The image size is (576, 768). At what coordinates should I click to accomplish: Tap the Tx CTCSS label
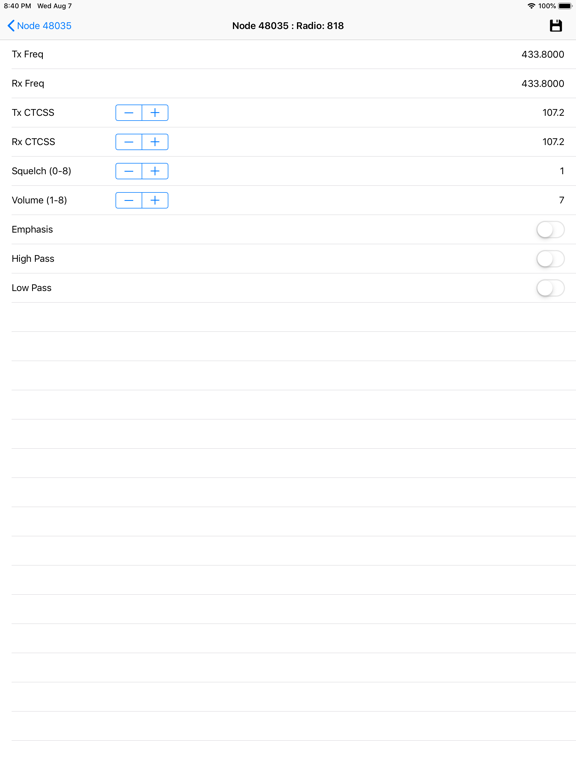point(33,113)
